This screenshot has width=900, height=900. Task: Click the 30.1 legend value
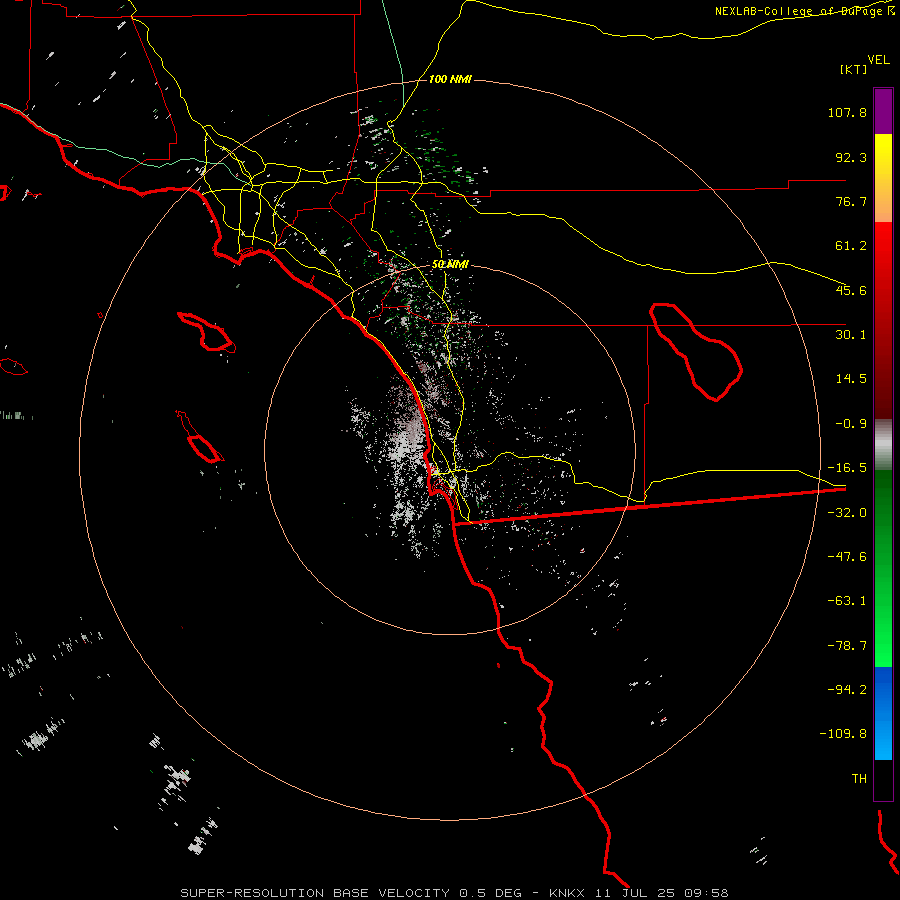tap(851, 335)
